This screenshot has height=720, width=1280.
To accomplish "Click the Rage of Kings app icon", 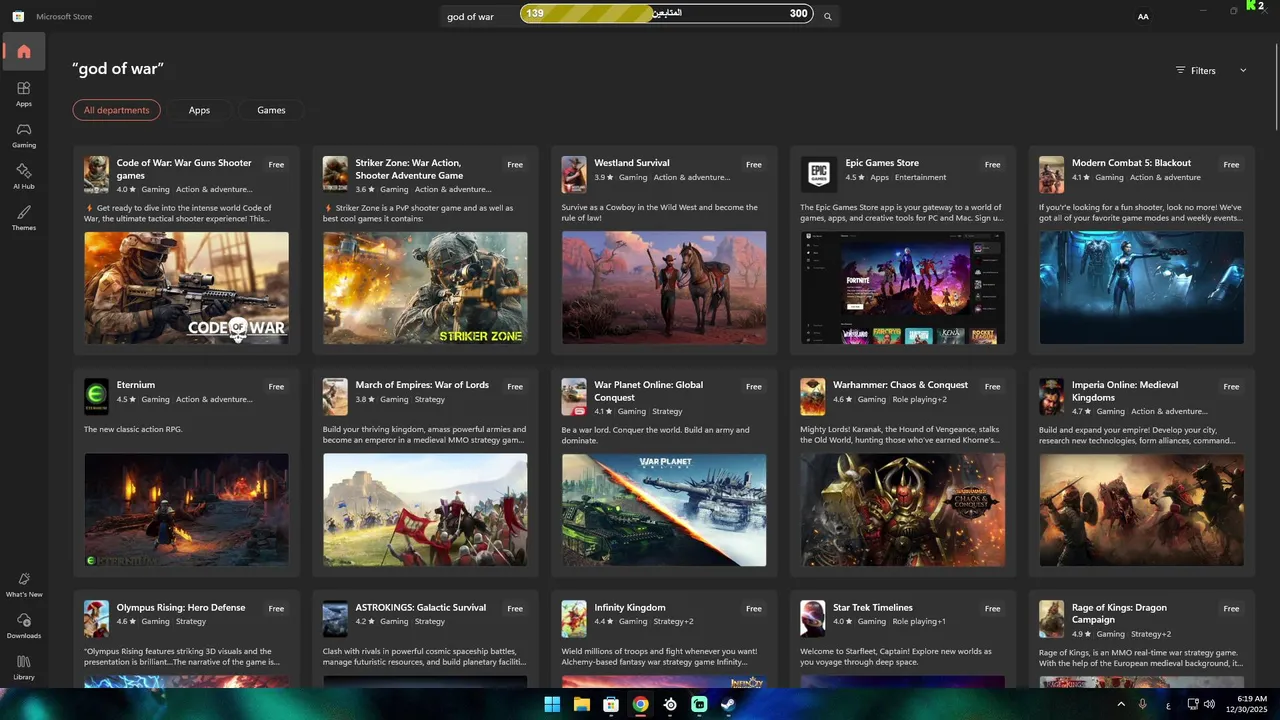I will (1051, 619).
